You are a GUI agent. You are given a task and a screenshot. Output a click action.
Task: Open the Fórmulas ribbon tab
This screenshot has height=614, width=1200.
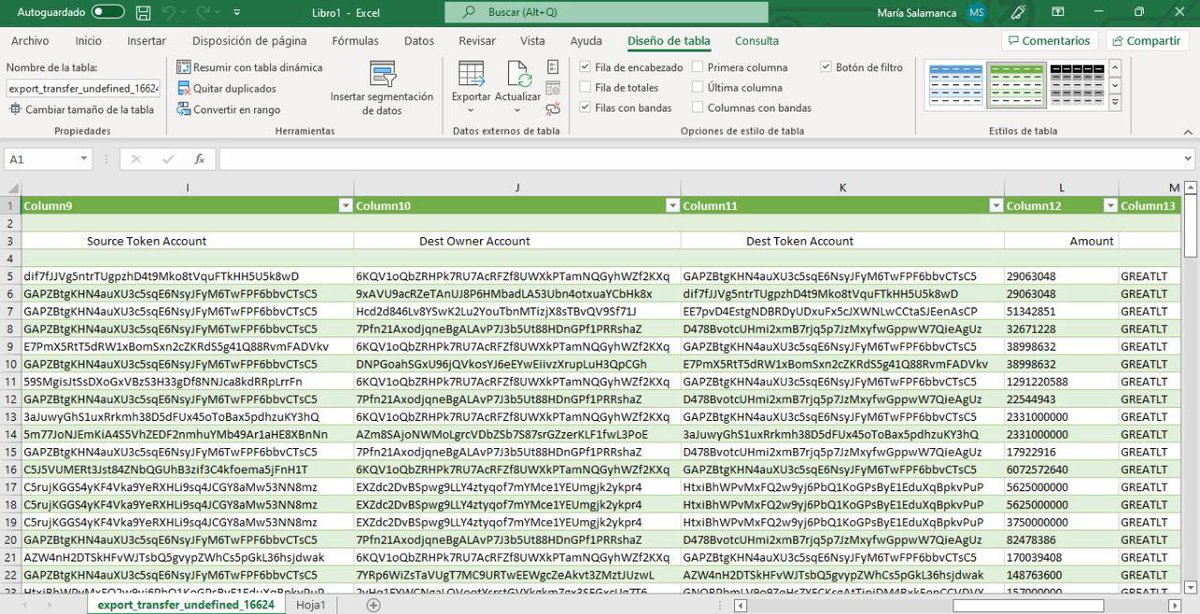tap(355, 41)
